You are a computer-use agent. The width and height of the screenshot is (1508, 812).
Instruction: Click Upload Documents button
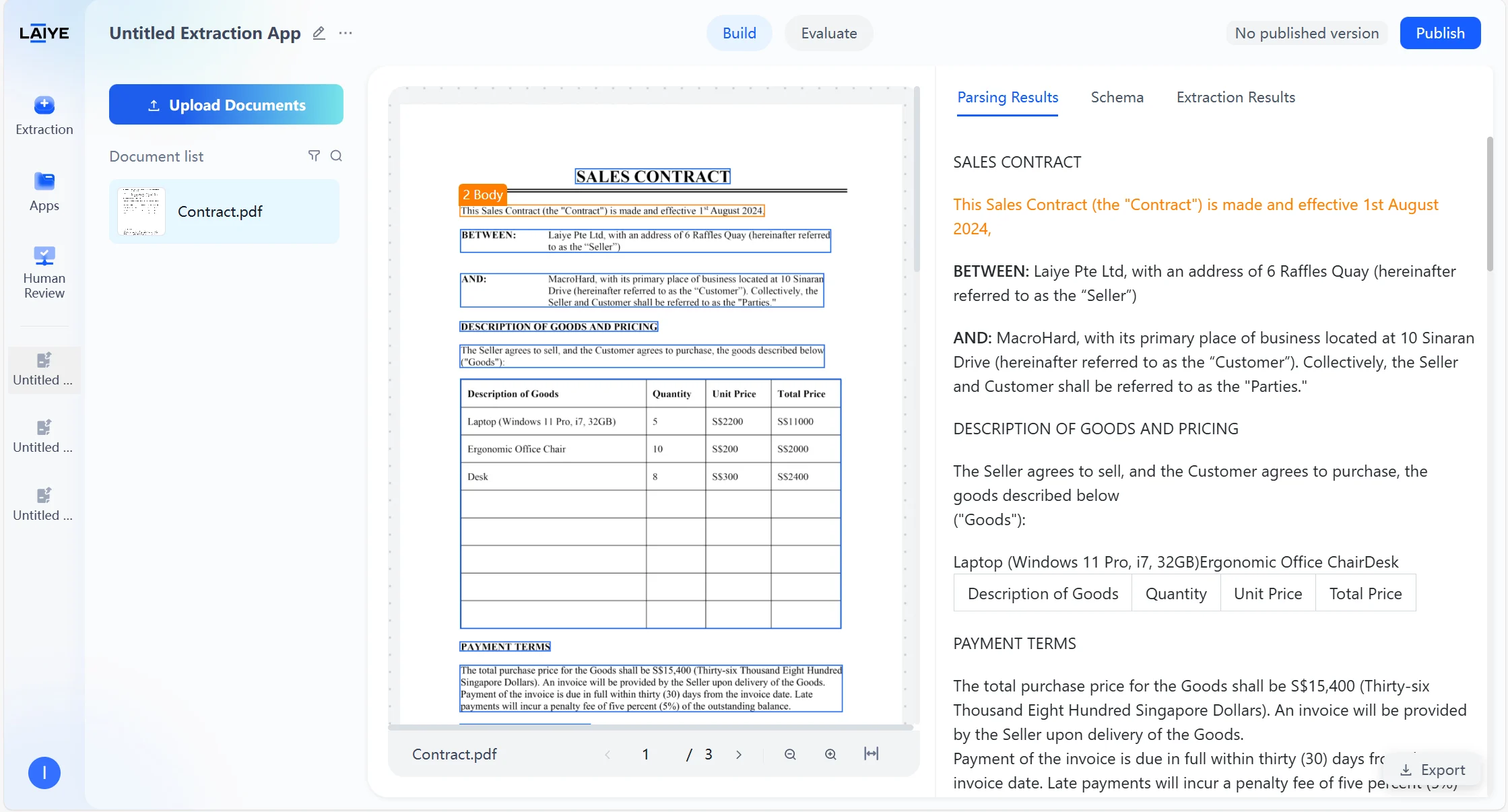[226, 104]
